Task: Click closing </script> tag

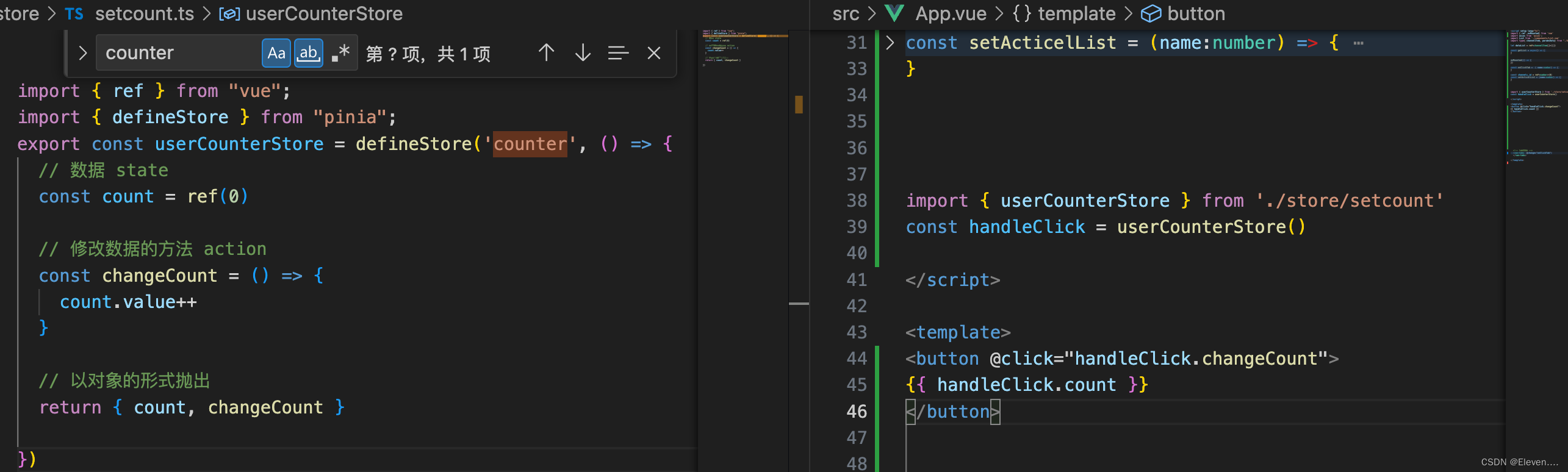Action: coord(952,280)
